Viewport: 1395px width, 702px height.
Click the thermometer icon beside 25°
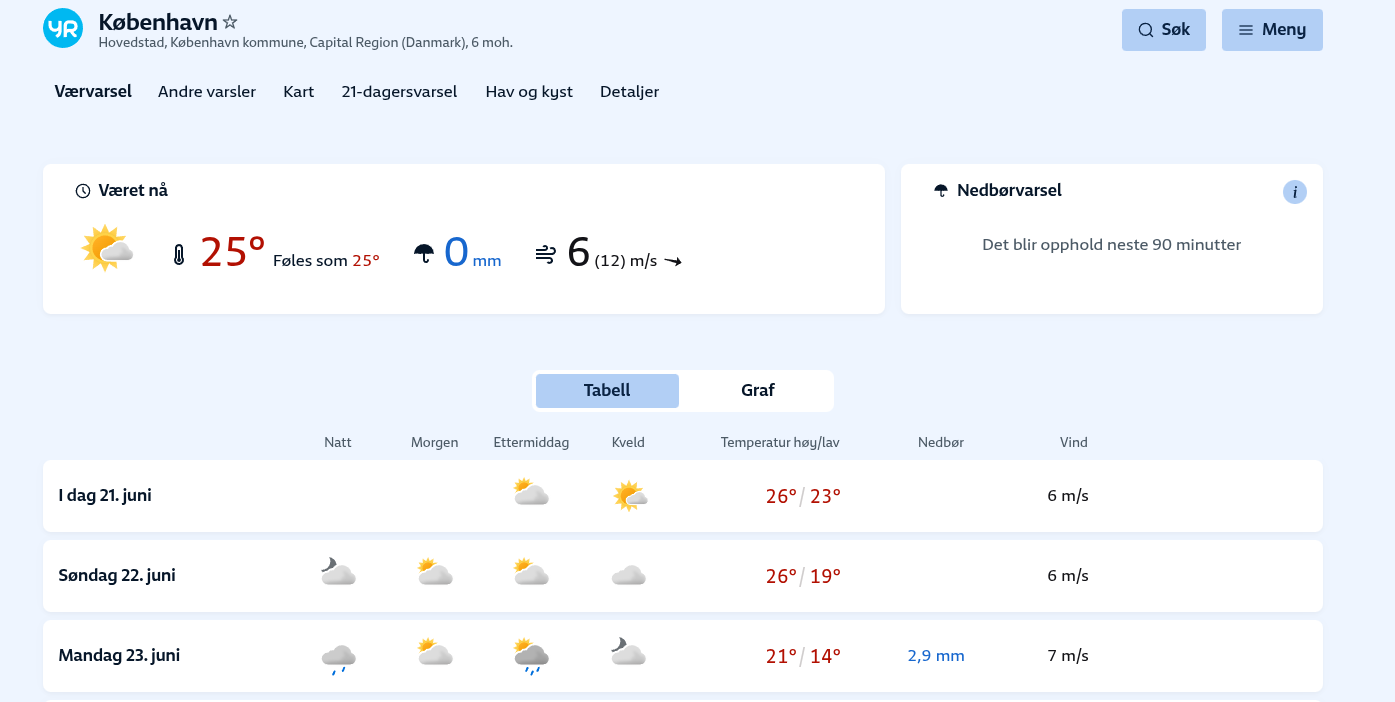[x=179, y=255]
